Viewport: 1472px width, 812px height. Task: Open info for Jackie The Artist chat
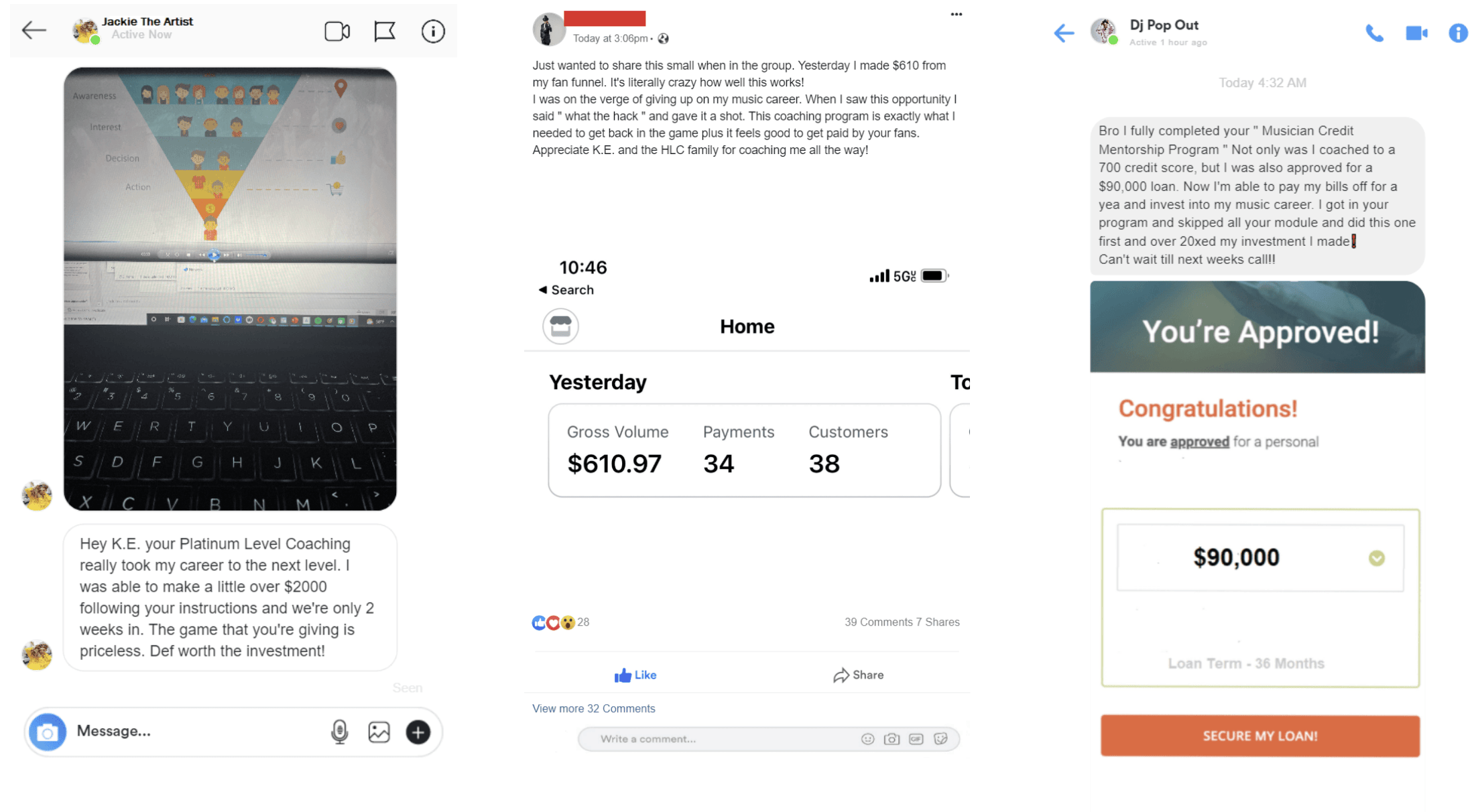(x=433, y=31)
